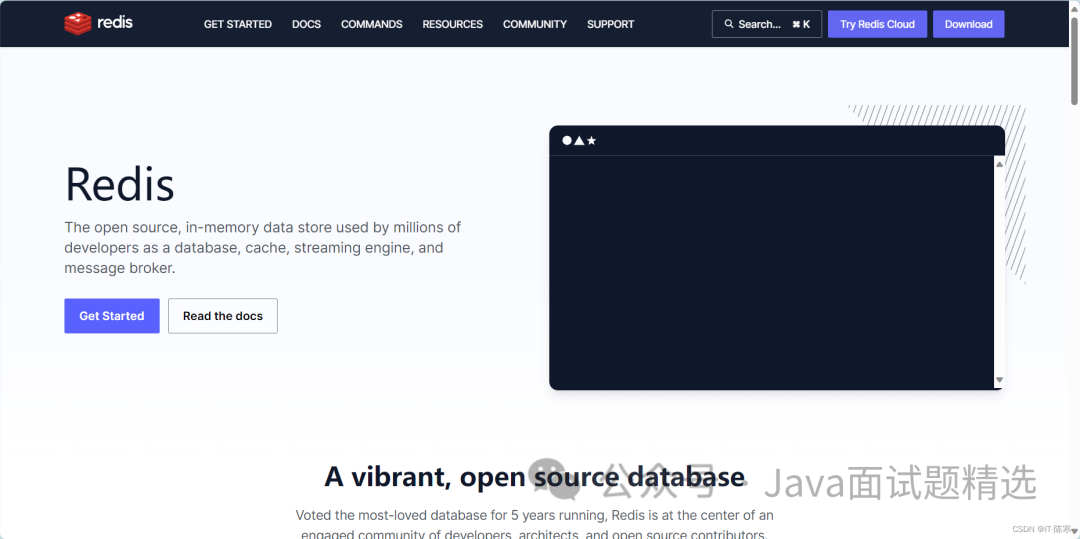Click the terminal scrollbar up arrow
Viewport: 1080px width, 539px height.
click(999, 164)
